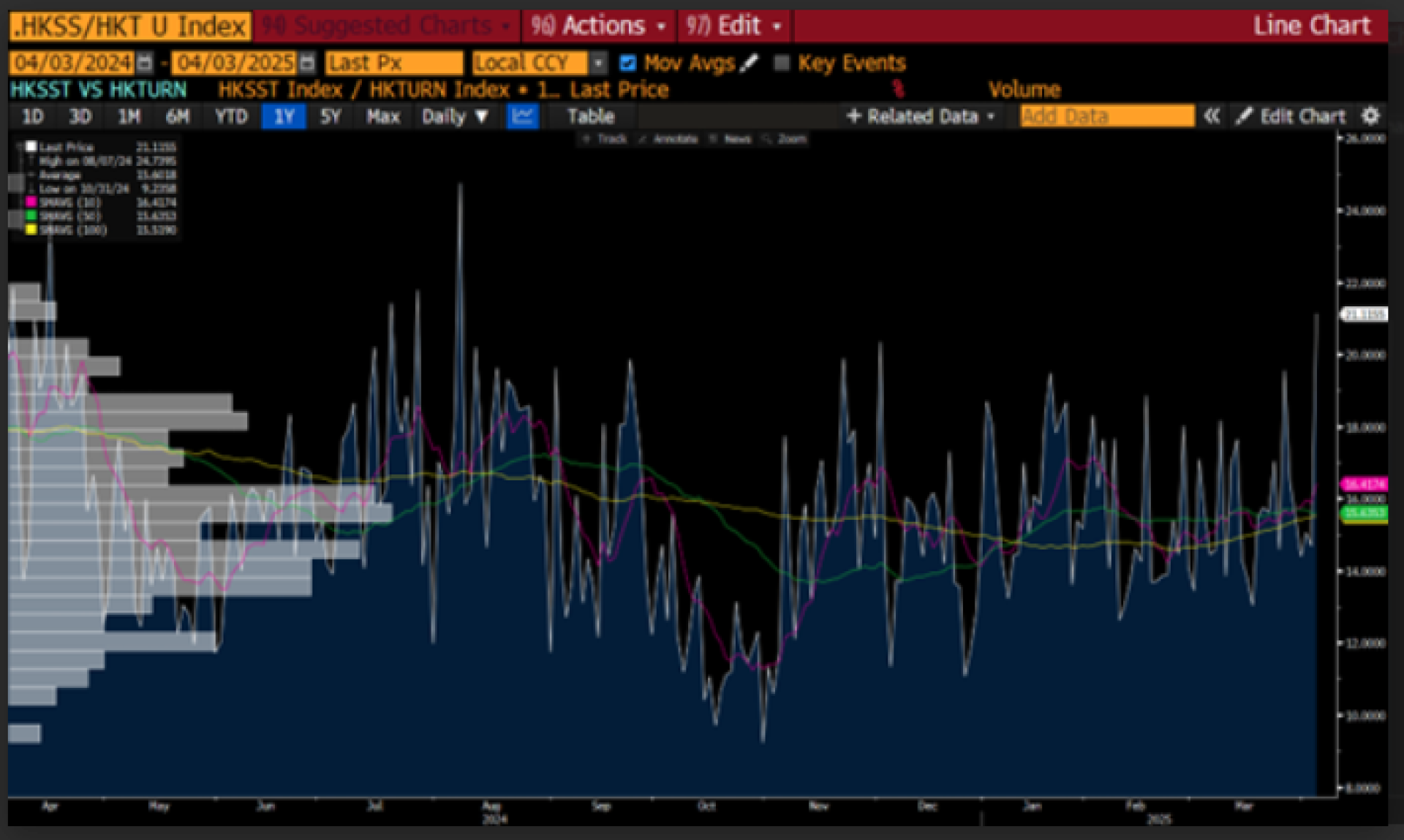Select the line chart view icon
This screenshot has height=840, width=1404.
pyautogui.click(x=522, y=116)
